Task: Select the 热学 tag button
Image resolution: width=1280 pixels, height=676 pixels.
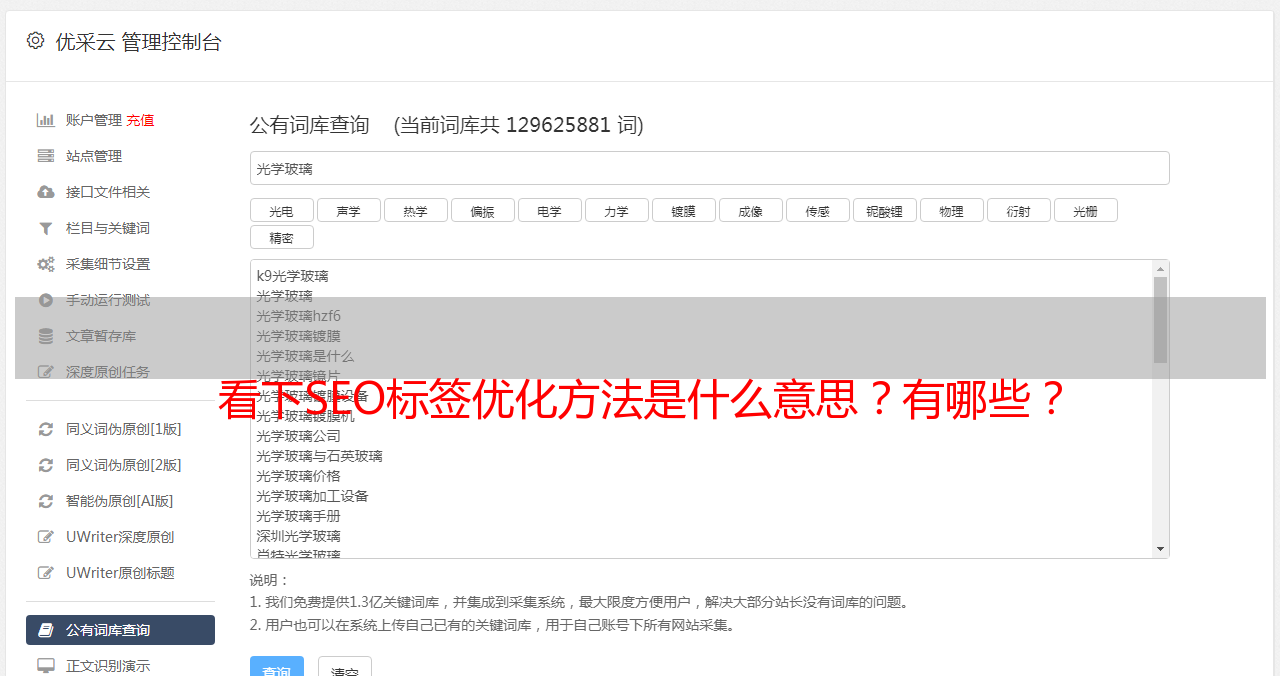Action: click(415, 210)
